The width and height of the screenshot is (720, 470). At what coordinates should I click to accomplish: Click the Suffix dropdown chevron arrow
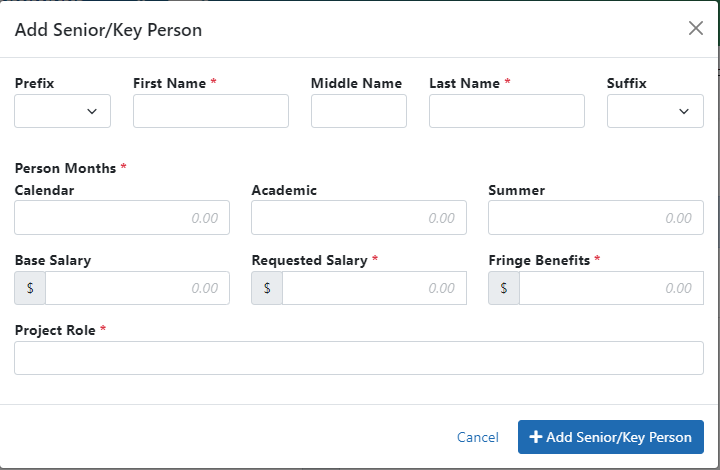click(x=684, y=111)
